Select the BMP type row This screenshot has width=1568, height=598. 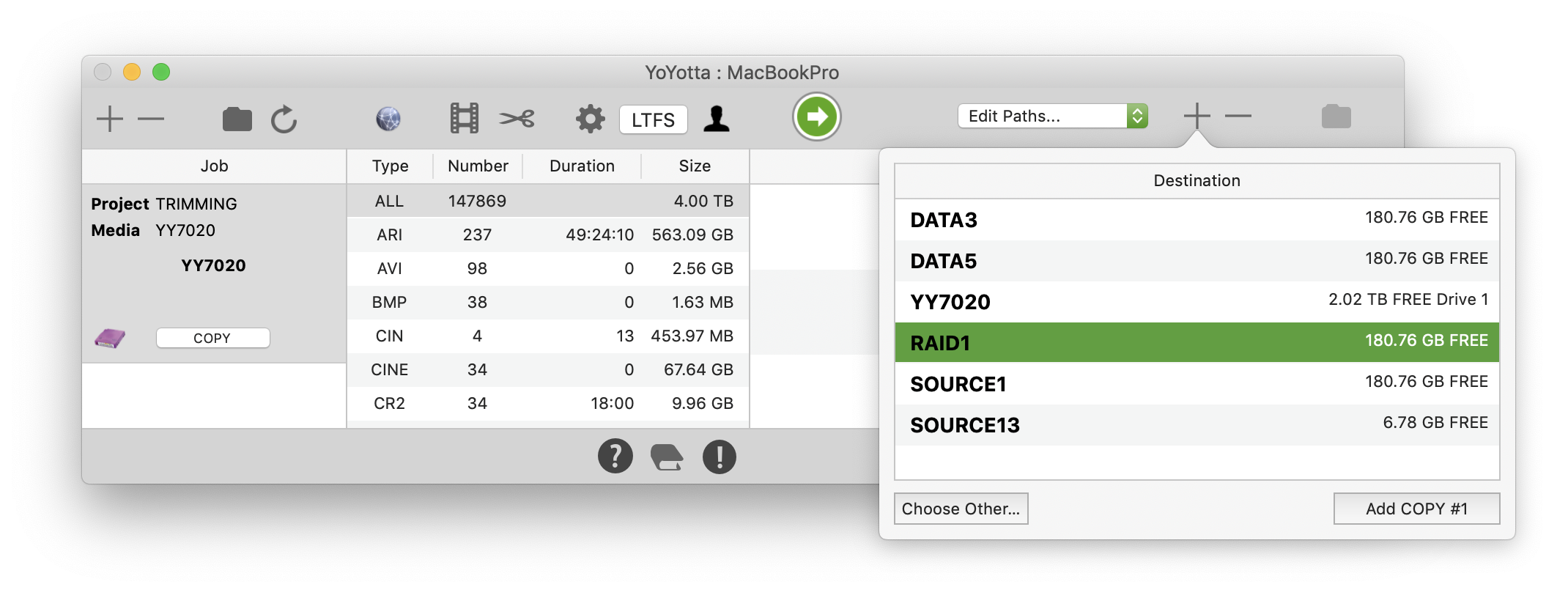click(548, 302)
